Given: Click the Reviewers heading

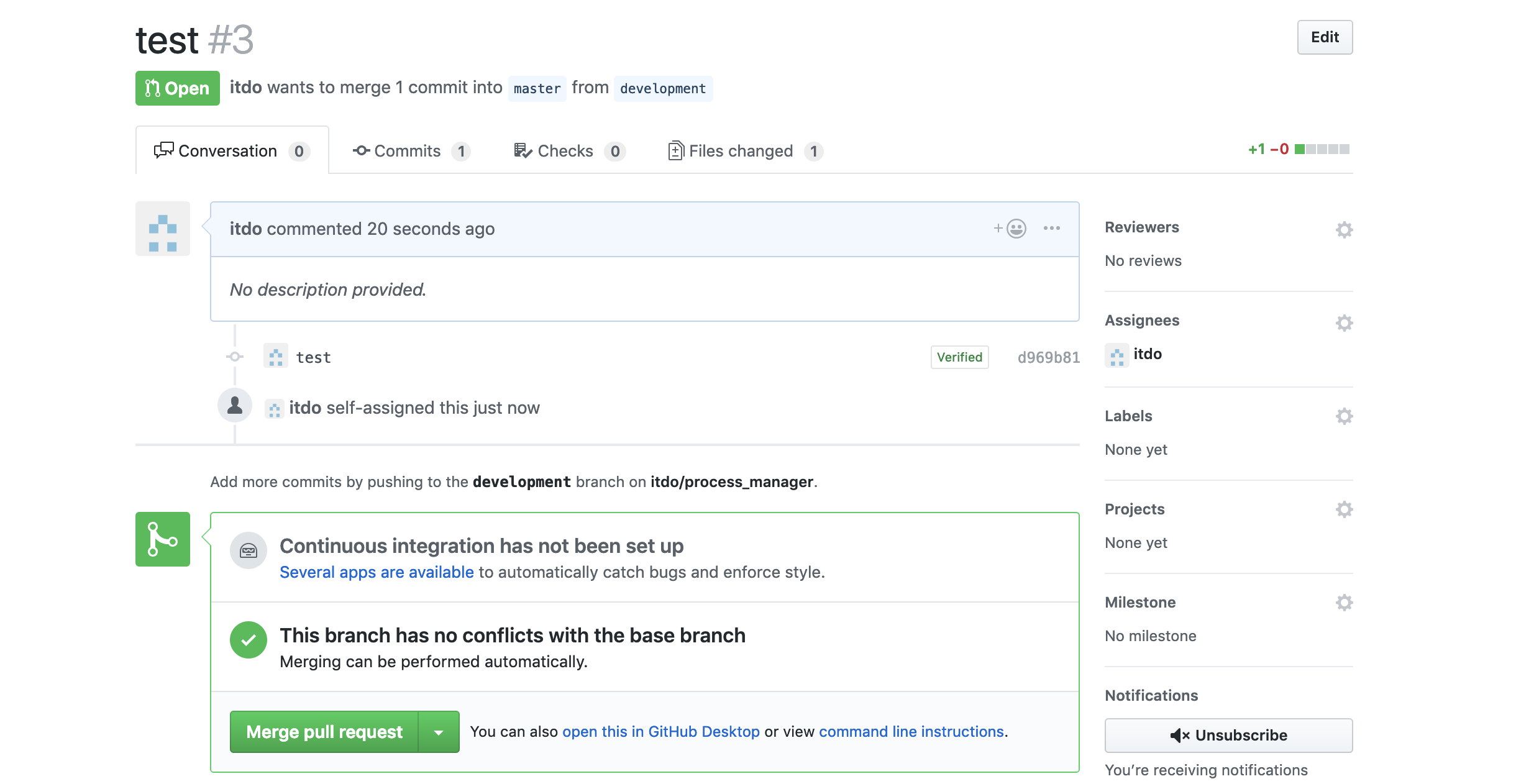Looking at the screenshot, I should 1142,227.
